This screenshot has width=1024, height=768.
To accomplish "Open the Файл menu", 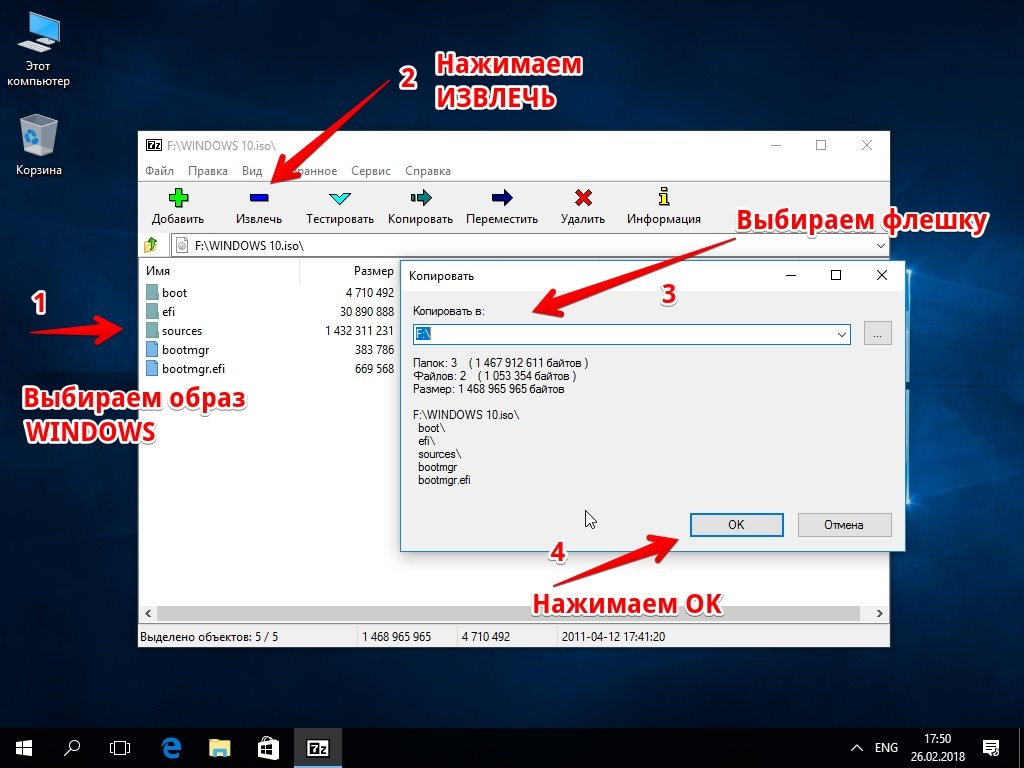I will [159, 171].
